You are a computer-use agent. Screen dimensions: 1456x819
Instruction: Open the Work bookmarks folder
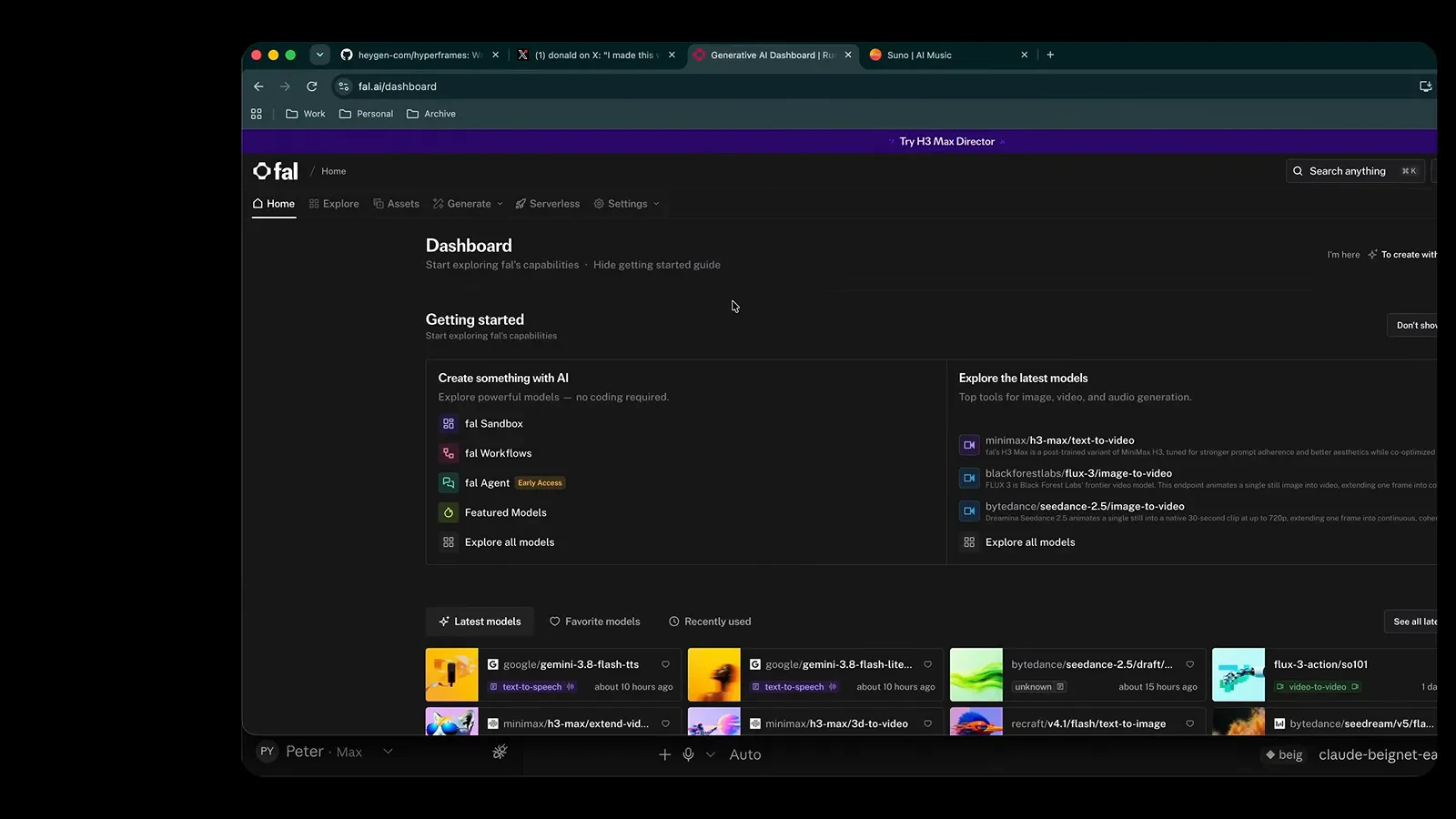306,114
